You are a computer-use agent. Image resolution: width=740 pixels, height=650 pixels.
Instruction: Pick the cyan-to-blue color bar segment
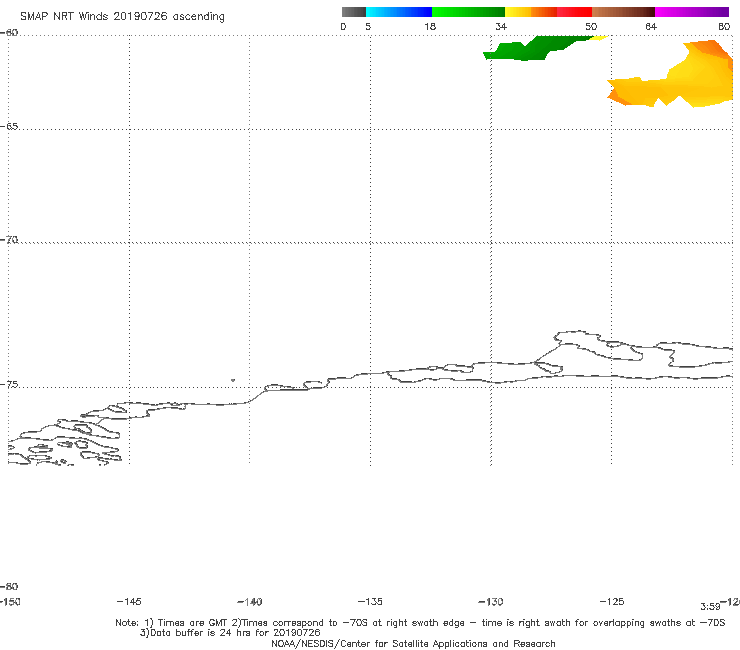(399, 12)
